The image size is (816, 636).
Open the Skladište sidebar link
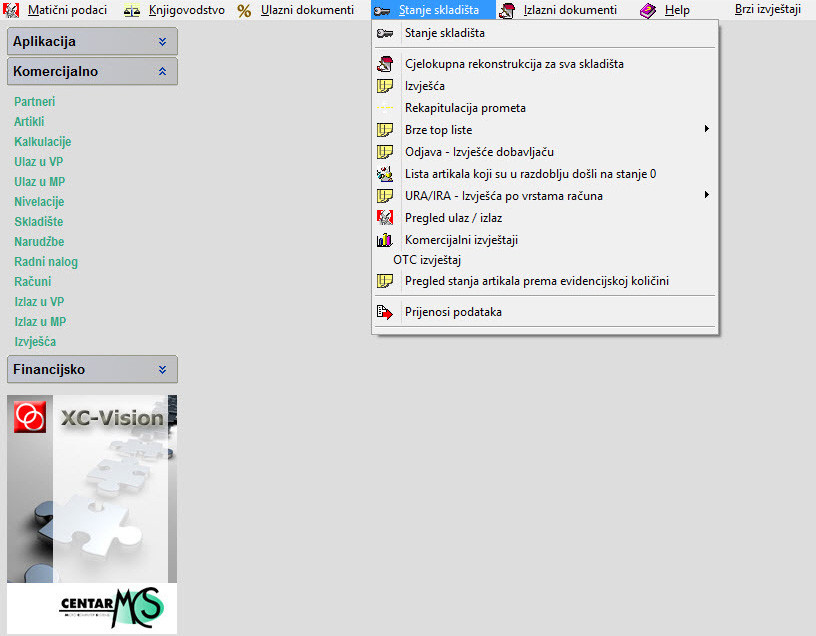pos(39,222)
